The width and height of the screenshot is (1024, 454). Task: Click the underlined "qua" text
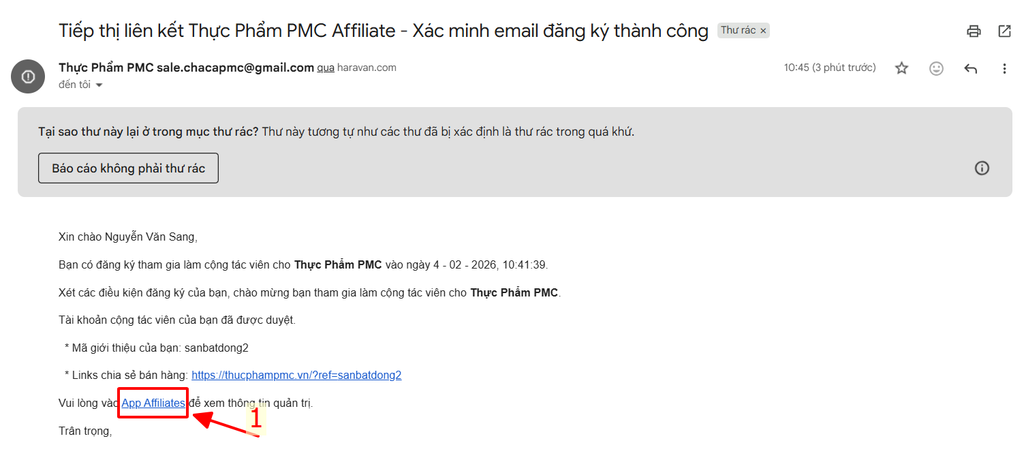click(326, 68)
